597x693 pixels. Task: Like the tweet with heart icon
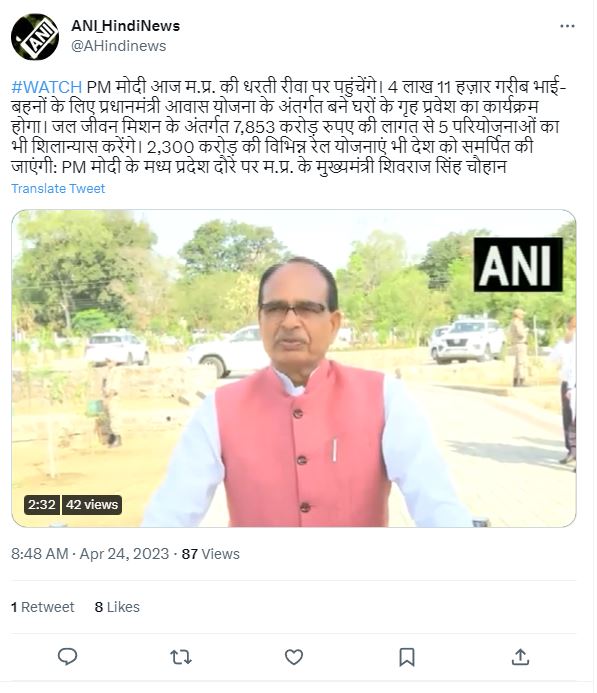point(294,657)
